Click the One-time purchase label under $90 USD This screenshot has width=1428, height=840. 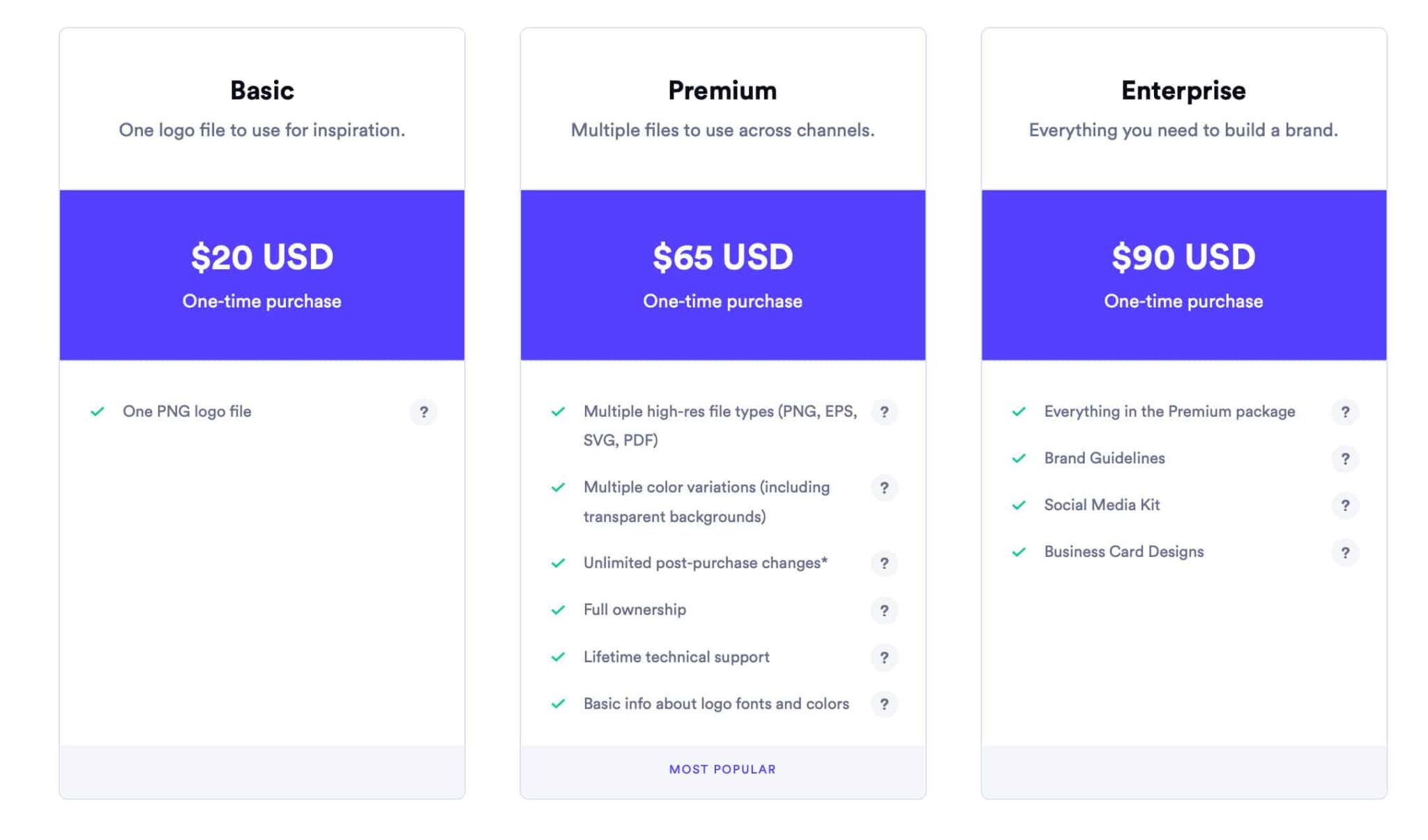[x=1183, y=301]
